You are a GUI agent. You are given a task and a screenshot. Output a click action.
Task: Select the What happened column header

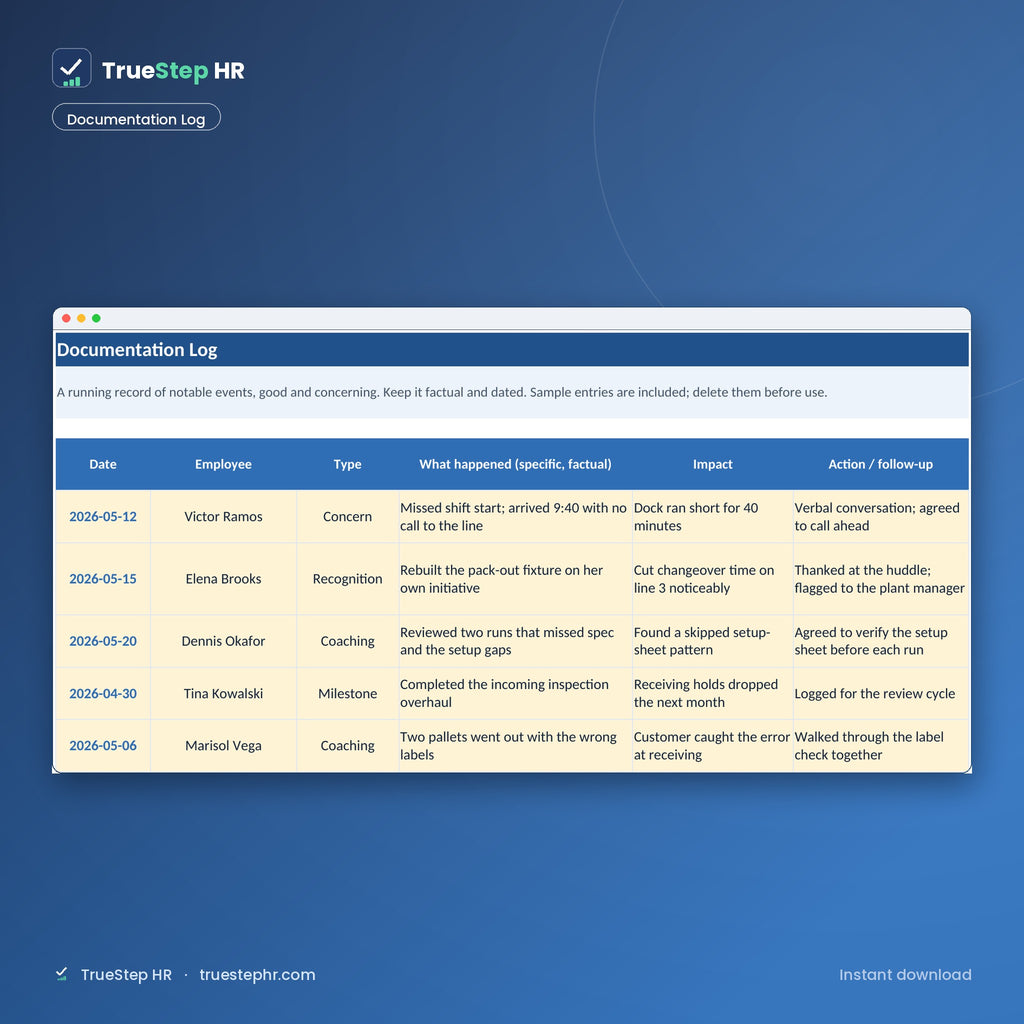click(x=515, y=464)
